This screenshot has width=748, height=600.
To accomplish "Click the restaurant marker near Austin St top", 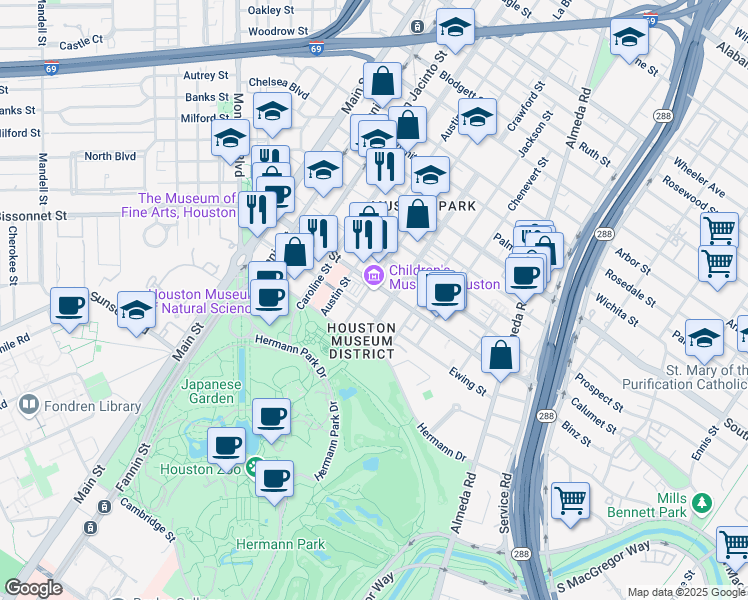I will 386,167.
